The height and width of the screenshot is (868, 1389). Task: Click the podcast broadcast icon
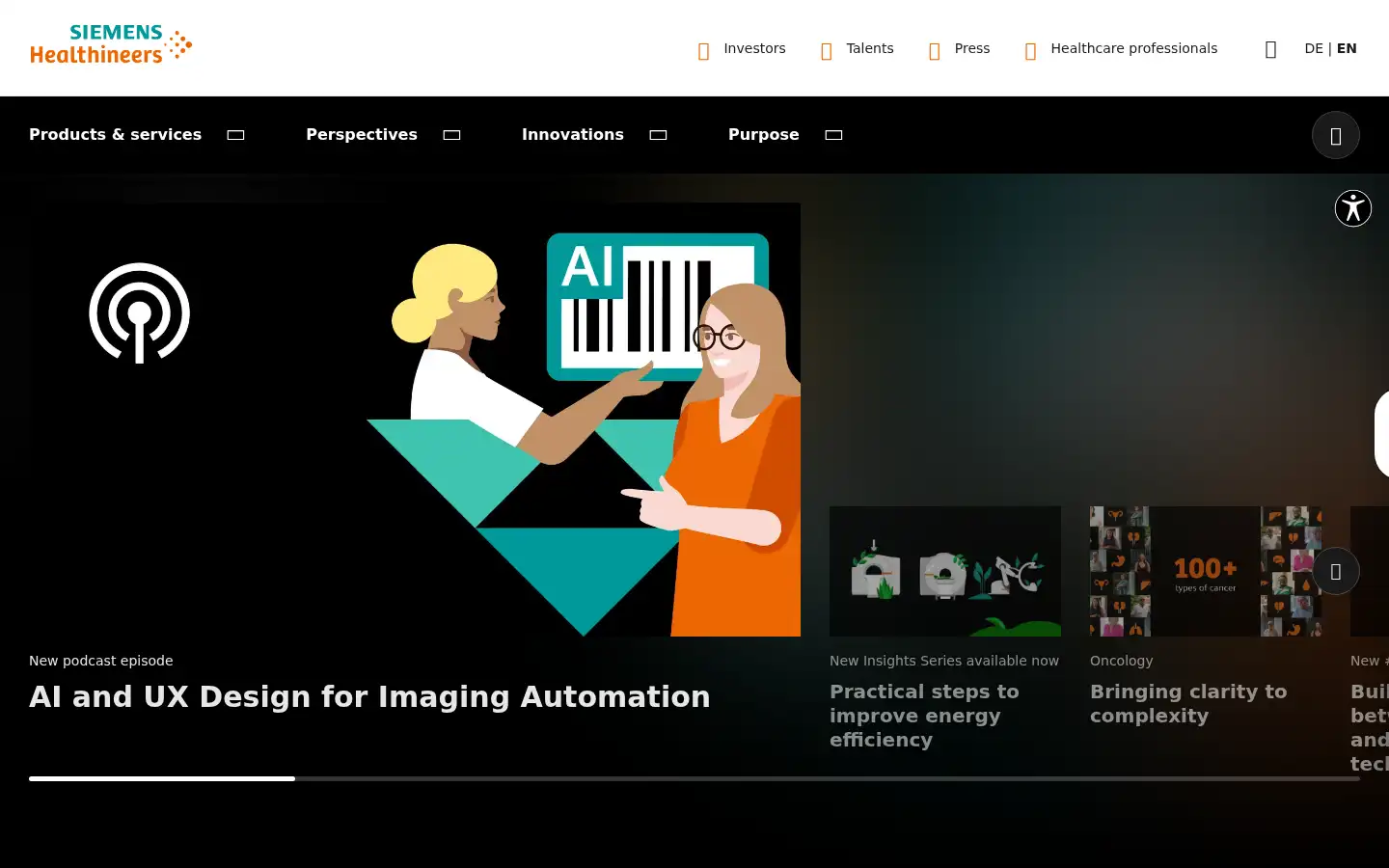click(x=140, y=313)
